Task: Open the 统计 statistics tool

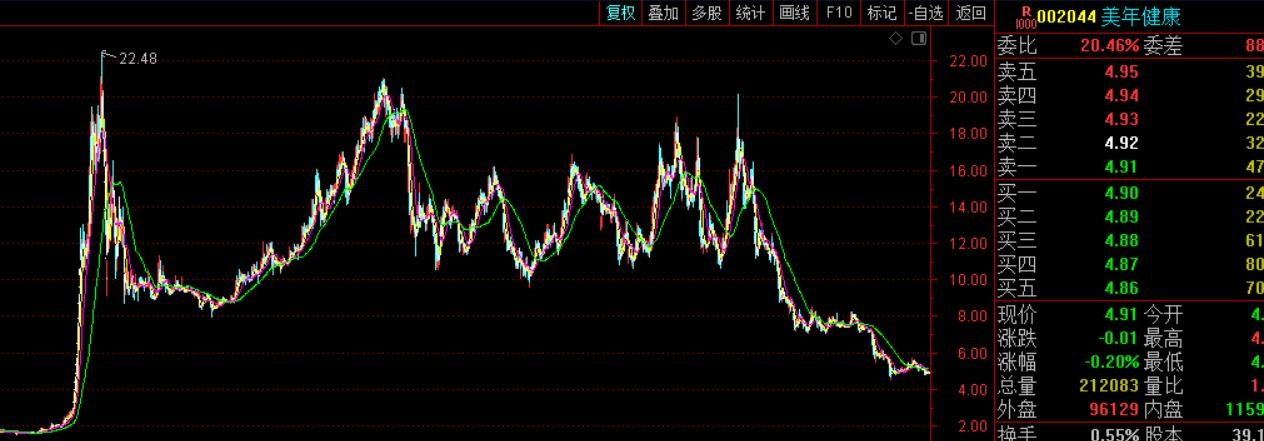Action: 750,13
